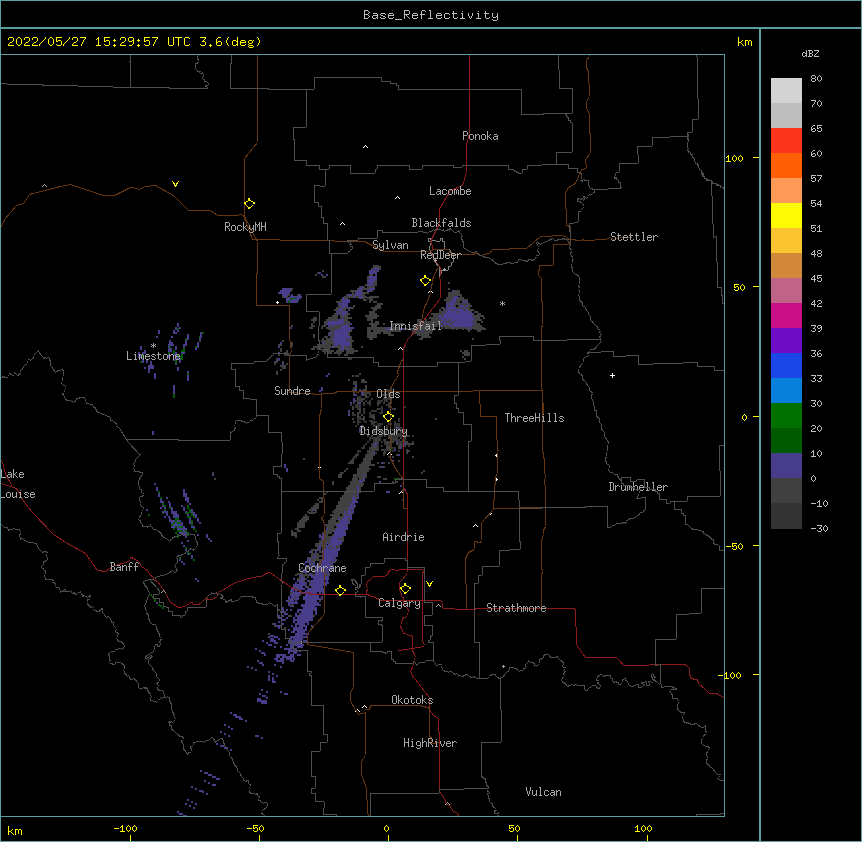This screenshot has width=862, height=842.
Task: Click the blue 36 dBZ legend swatch
Action: point(786,365)
